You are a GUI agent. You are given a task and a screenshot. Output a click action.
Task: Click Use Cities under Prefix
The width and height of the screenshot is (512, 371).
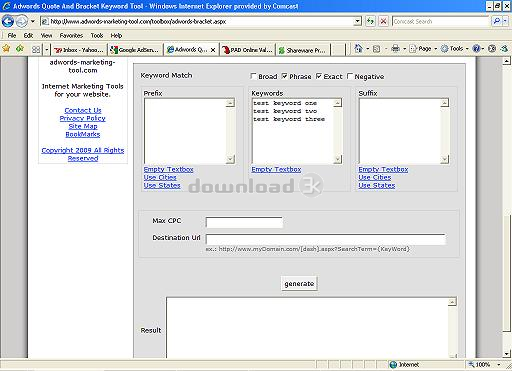[160, 177]
